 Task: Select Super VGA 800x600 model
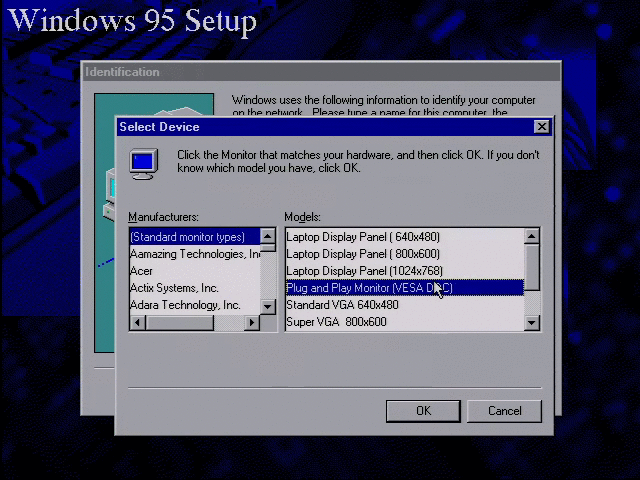click(404, 322)
